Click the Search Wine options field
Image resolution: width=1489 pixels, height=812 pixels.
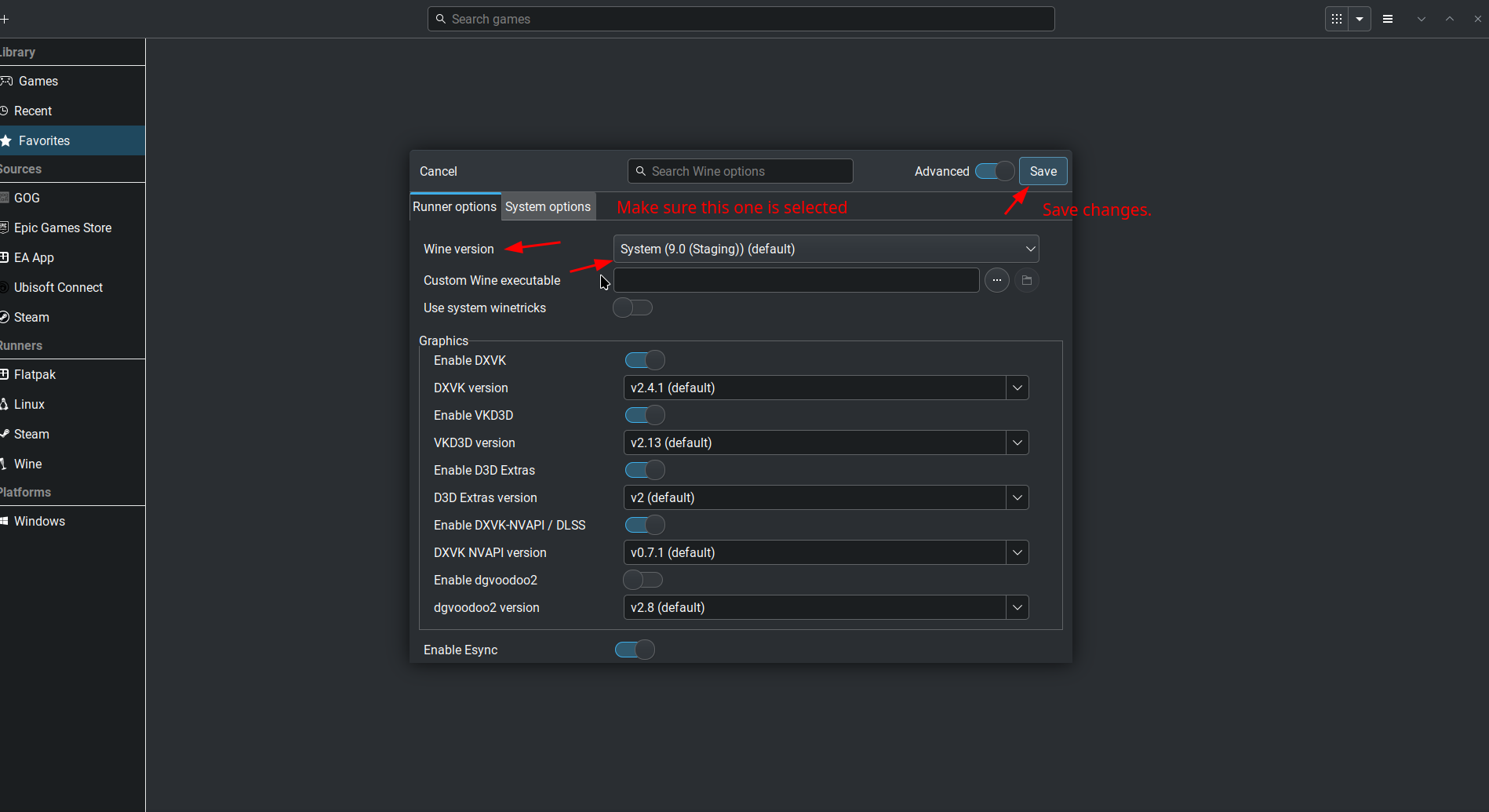(x=740, y=171)
